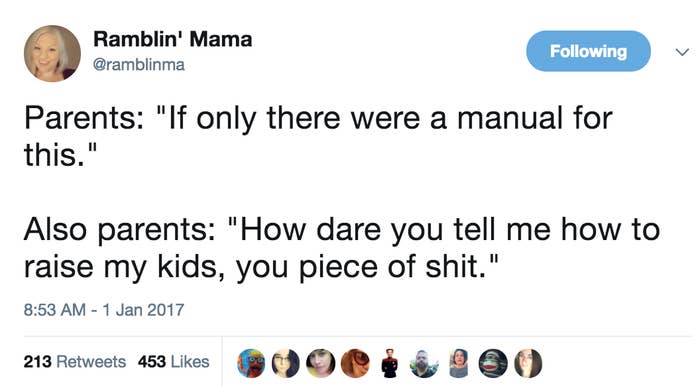Open the standing uniformed figure avatar
700x386 pixels.
(390, 363)
